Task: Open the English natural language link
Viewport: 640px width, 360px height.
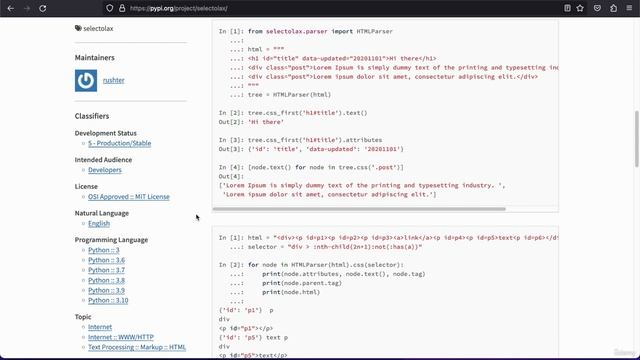Action: 99,223
